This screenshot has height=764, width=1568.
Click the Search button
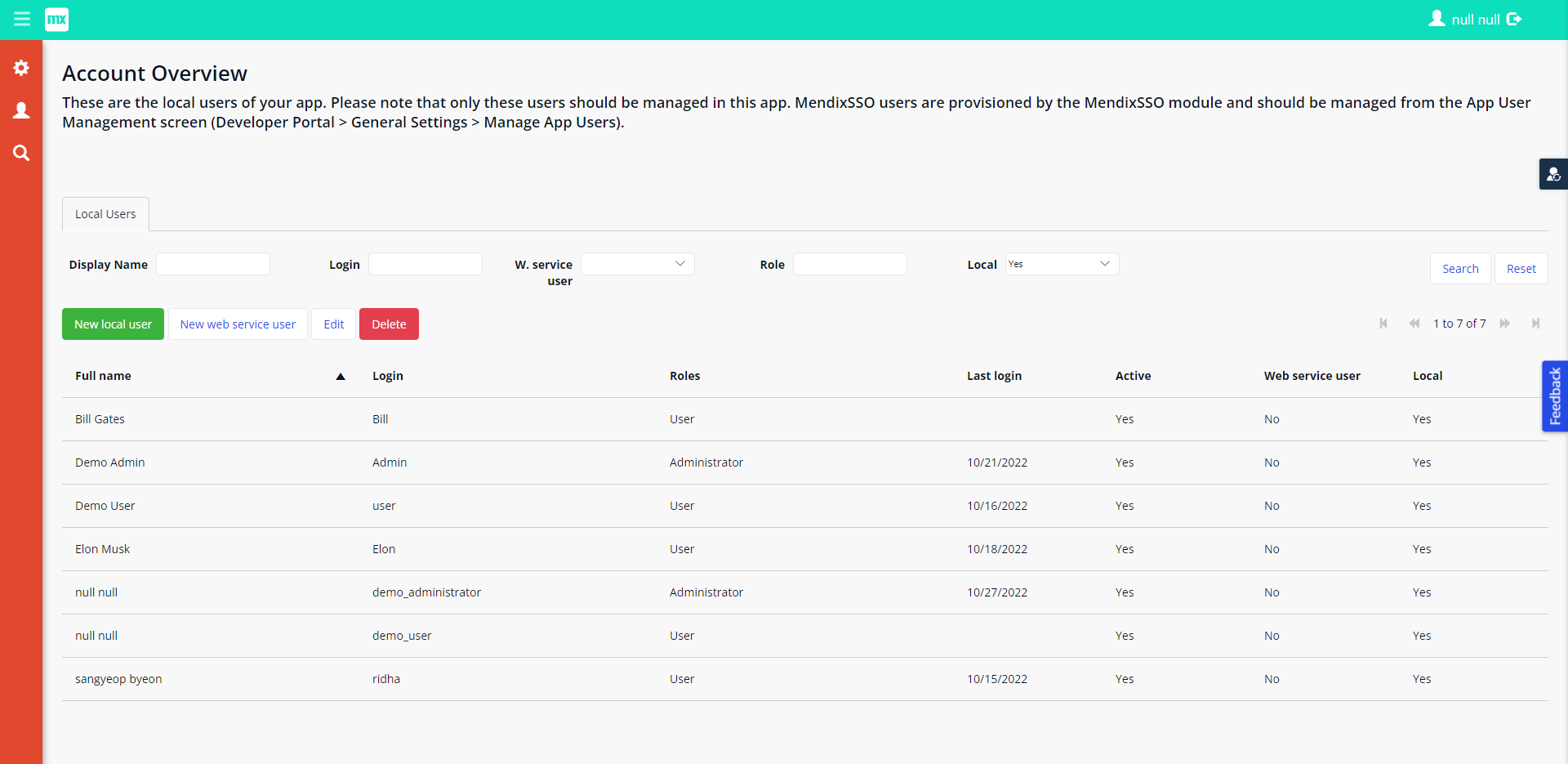1459,268
